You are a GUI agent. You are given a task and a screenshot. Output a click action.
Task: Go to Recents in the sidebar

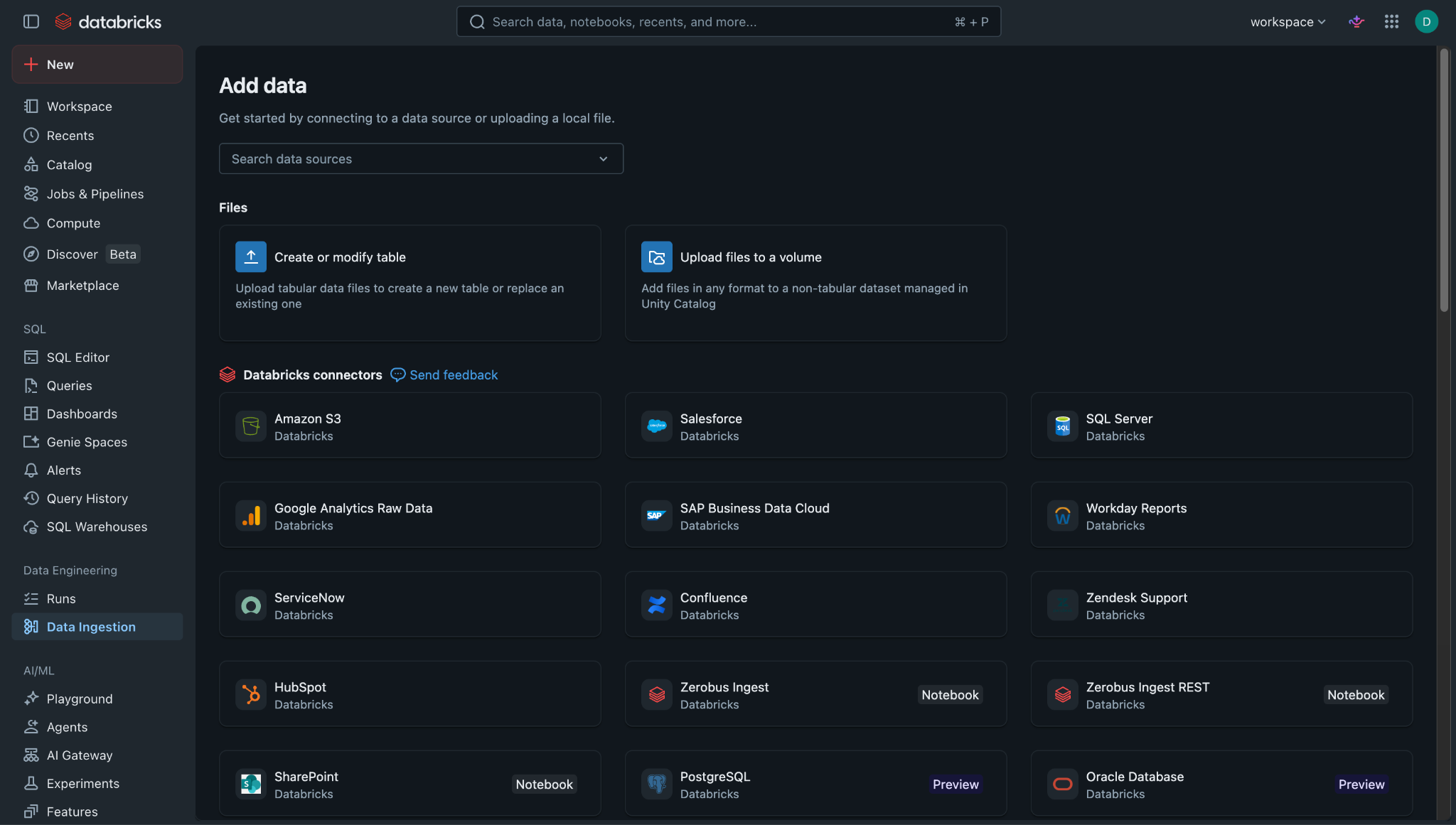pos(97,136)
